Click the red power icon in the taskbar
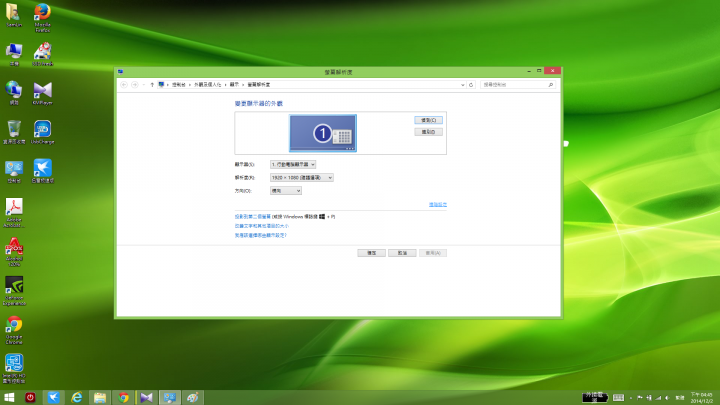 [30, 398]
